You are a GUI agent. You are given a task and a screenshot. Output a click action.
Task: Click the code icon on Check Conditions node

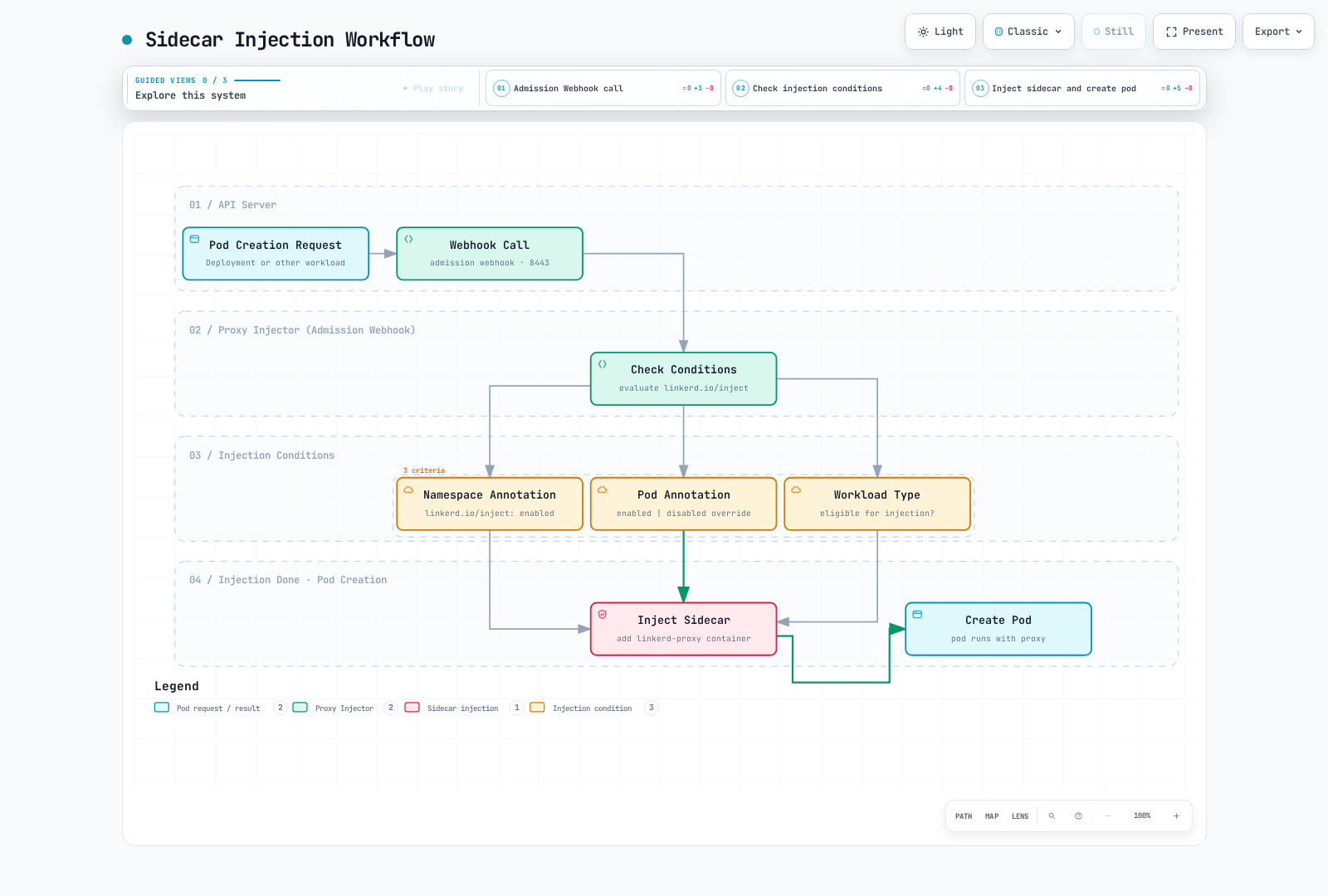[x=603, y=364]
